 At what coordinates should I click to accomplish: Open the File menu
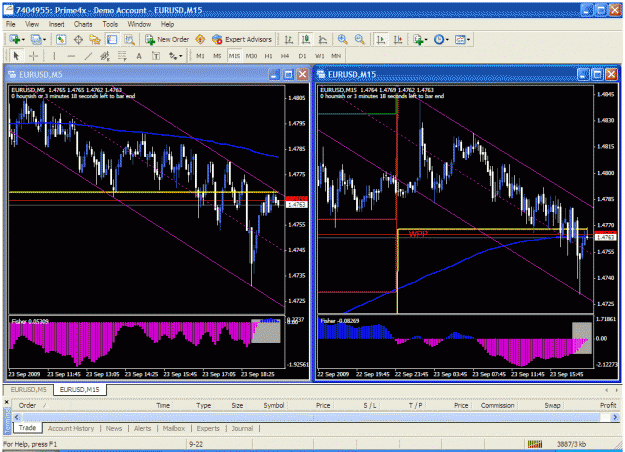(x=10, y=24)
